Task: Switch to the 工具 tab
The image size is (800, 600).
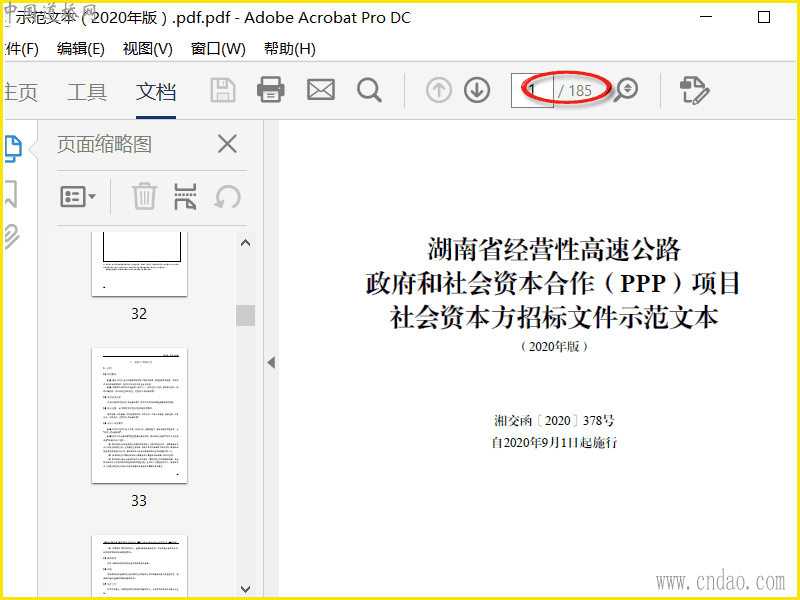Action: pyautogui.click(x=87, y=92)
